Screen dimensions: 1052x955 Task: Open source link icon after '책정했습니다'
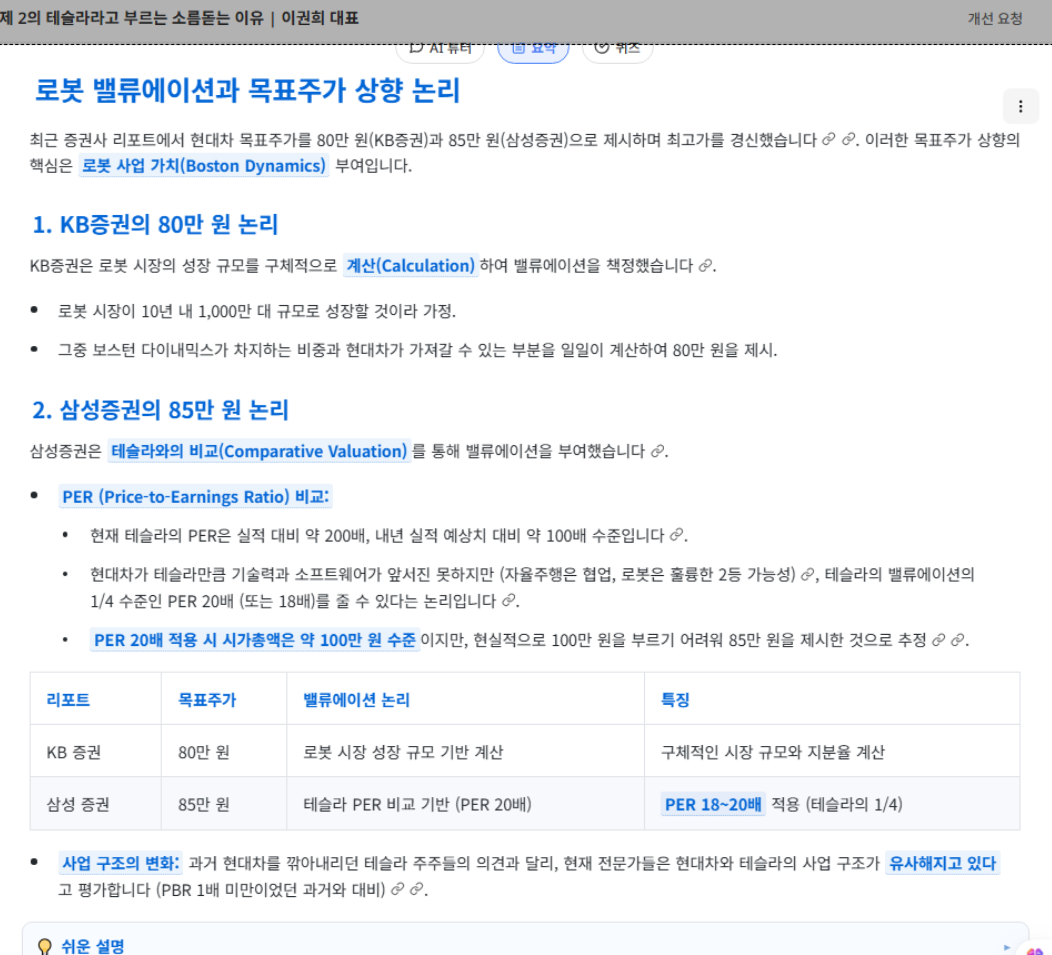(705, 266)
